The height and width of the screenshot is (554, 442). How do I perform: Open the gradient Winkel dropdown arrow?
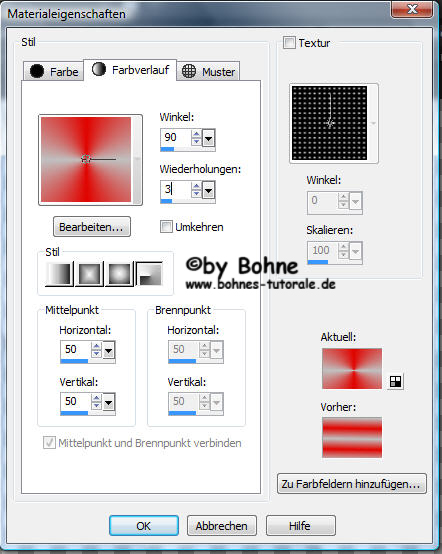209,138
